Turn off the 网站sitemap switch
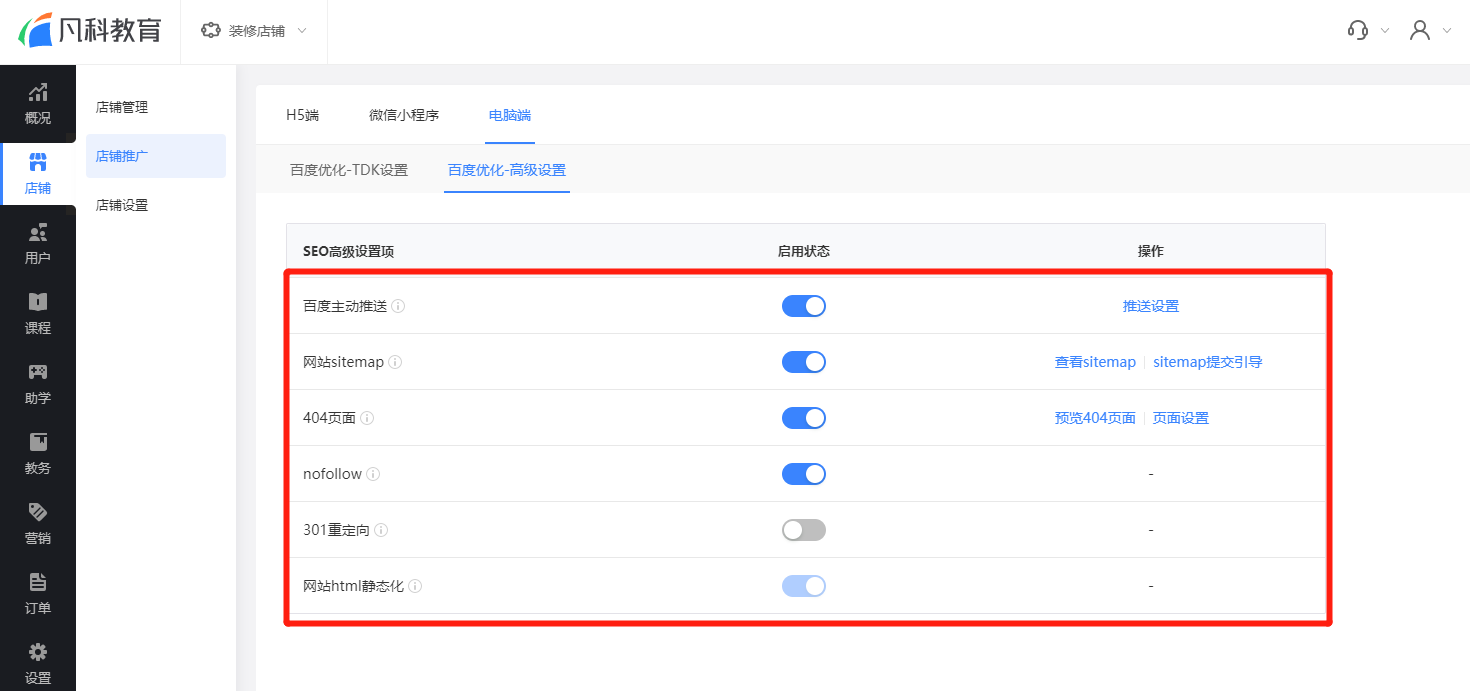 coord(804,362)
